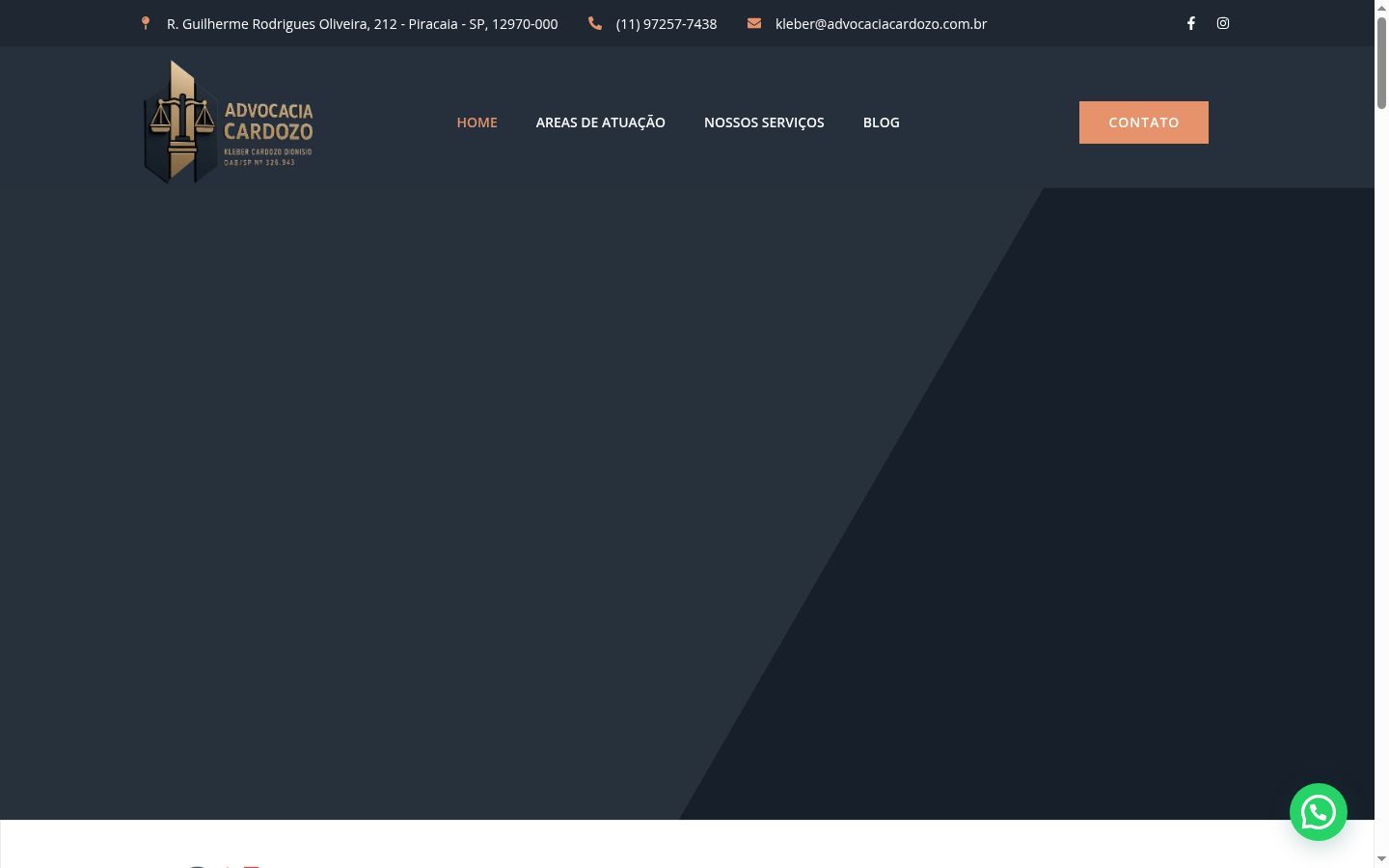Click the page vertical scrollbar thumb

[x=1381, y=62]
